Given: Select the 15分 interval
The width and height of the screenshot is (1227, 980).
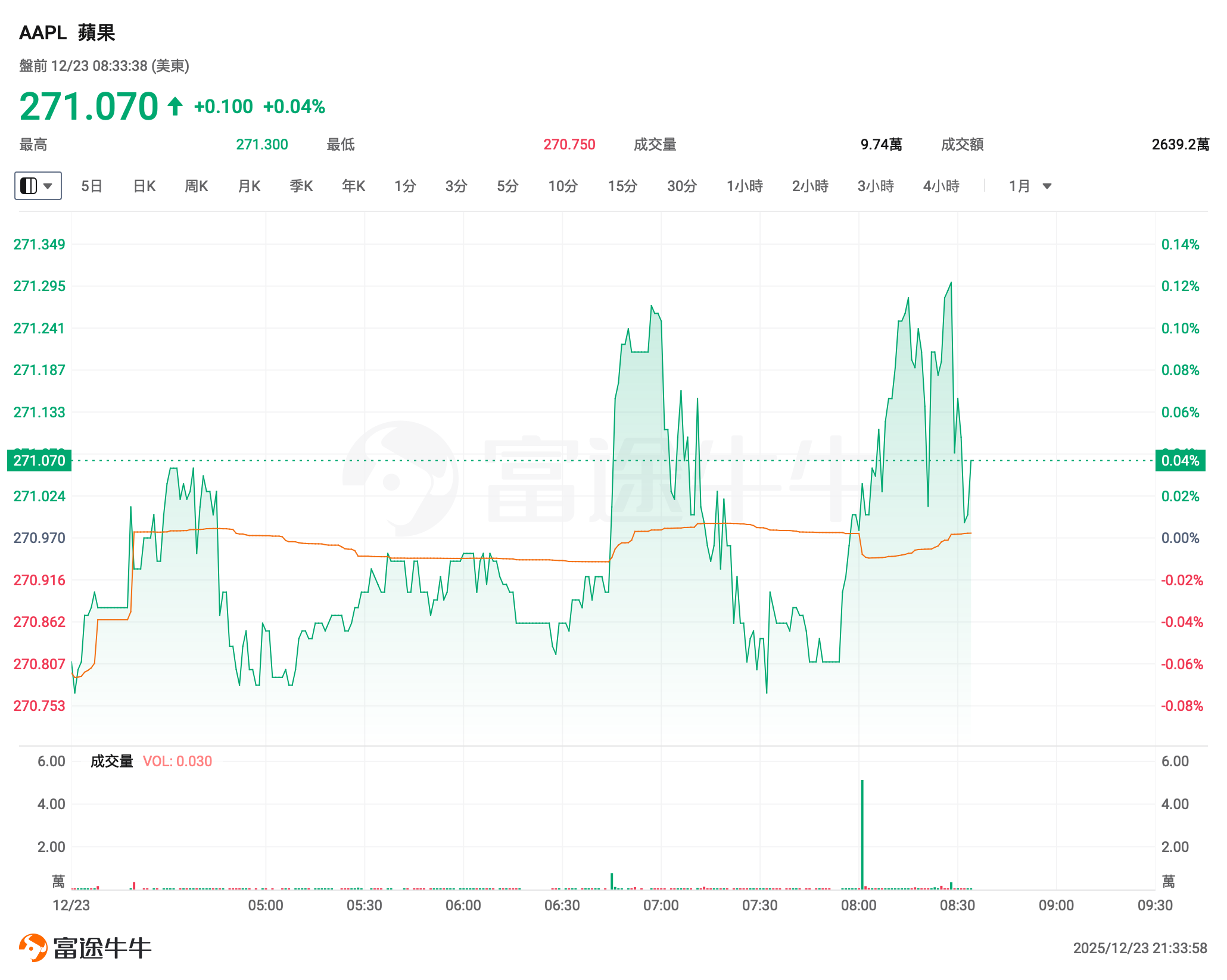Looking at the screenshot, I should tap(622, 186).
